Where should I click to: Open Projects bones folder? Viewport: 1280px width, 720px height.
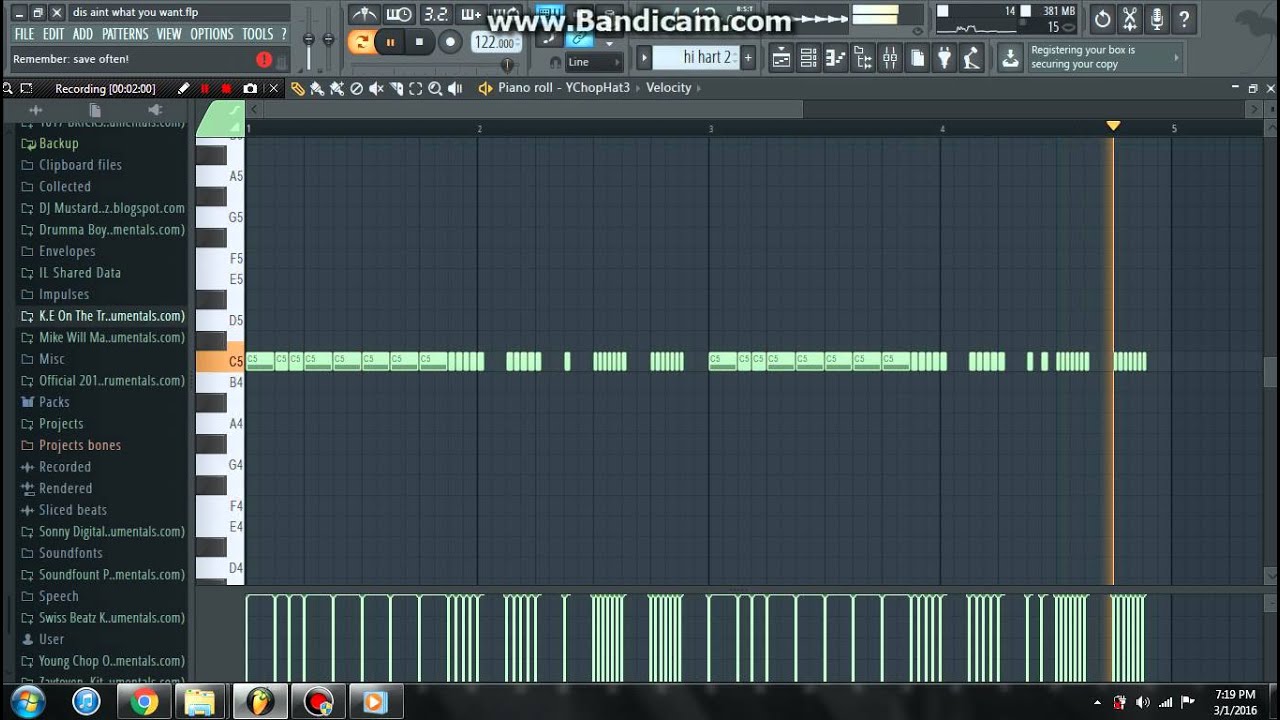[x=80, y=445]
